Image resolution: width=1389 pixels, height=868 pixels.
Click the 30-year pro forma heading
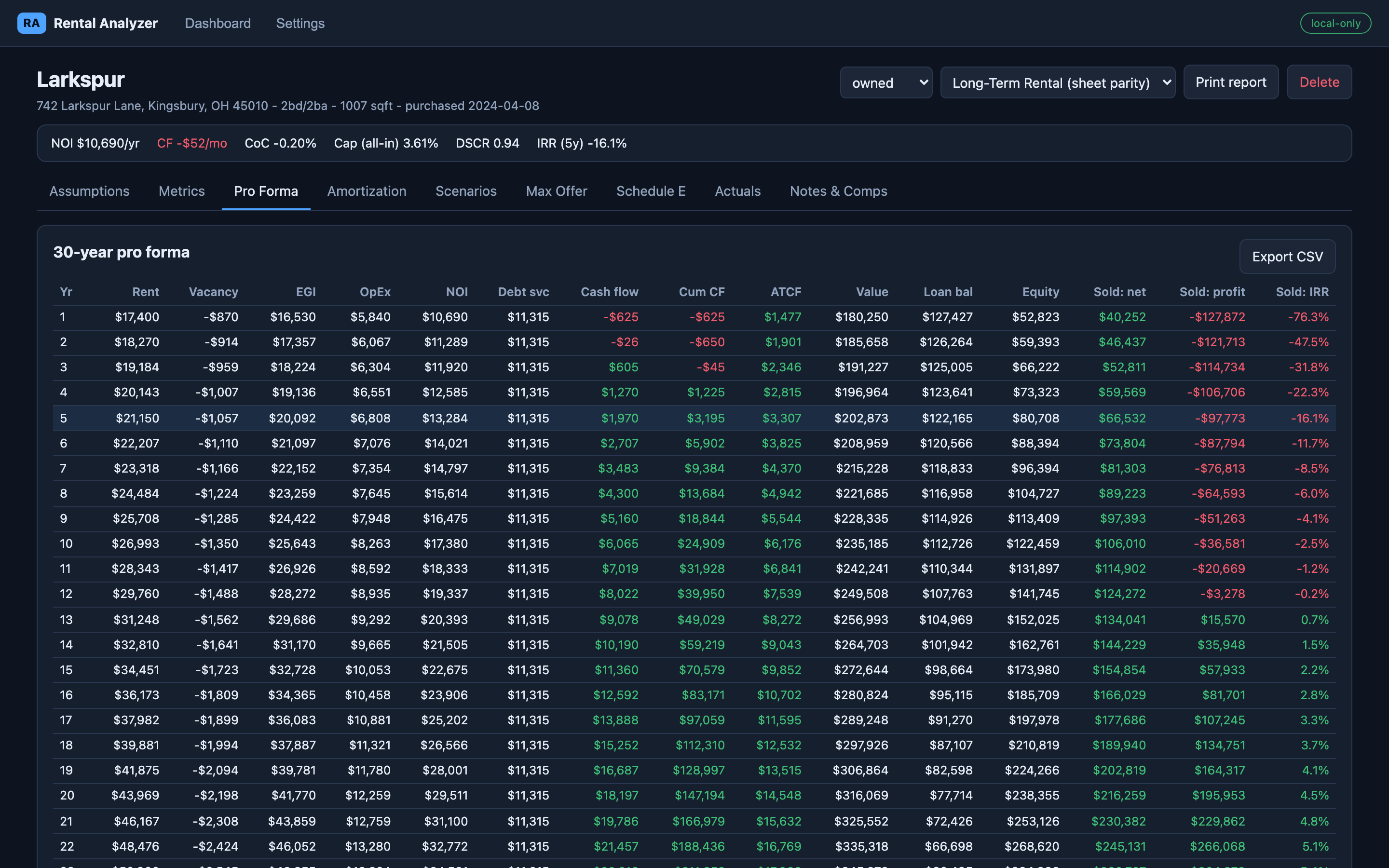click(x=121, y=252)
